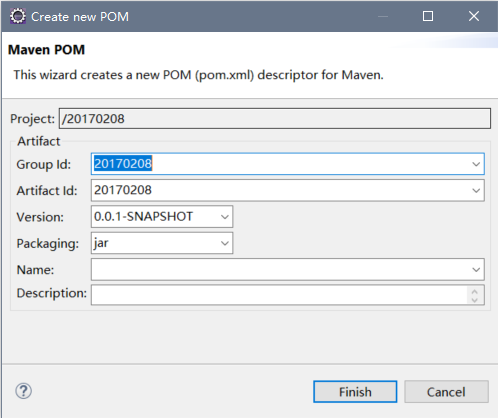498x418 pixels.
Task: Click the Cancel button
Action: (446, 392)
